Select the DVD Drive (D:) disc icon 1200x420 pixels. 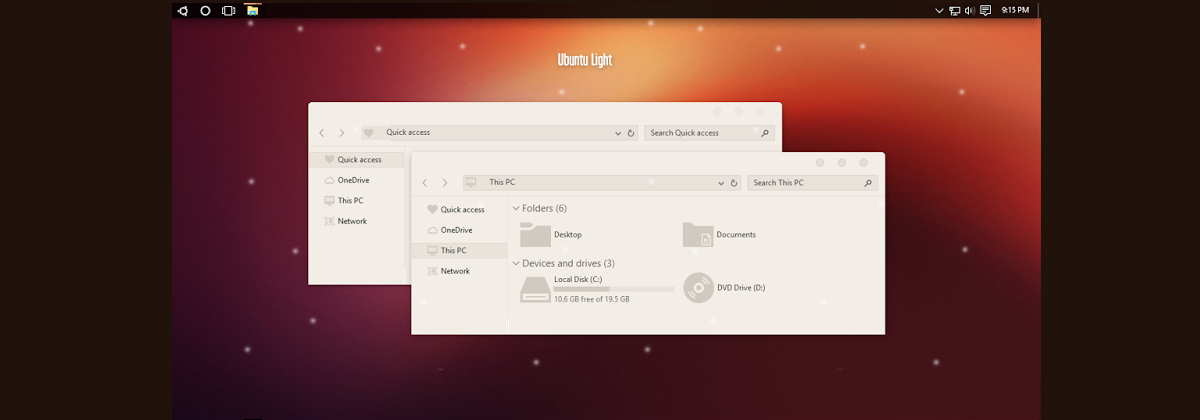click(698, 288)
